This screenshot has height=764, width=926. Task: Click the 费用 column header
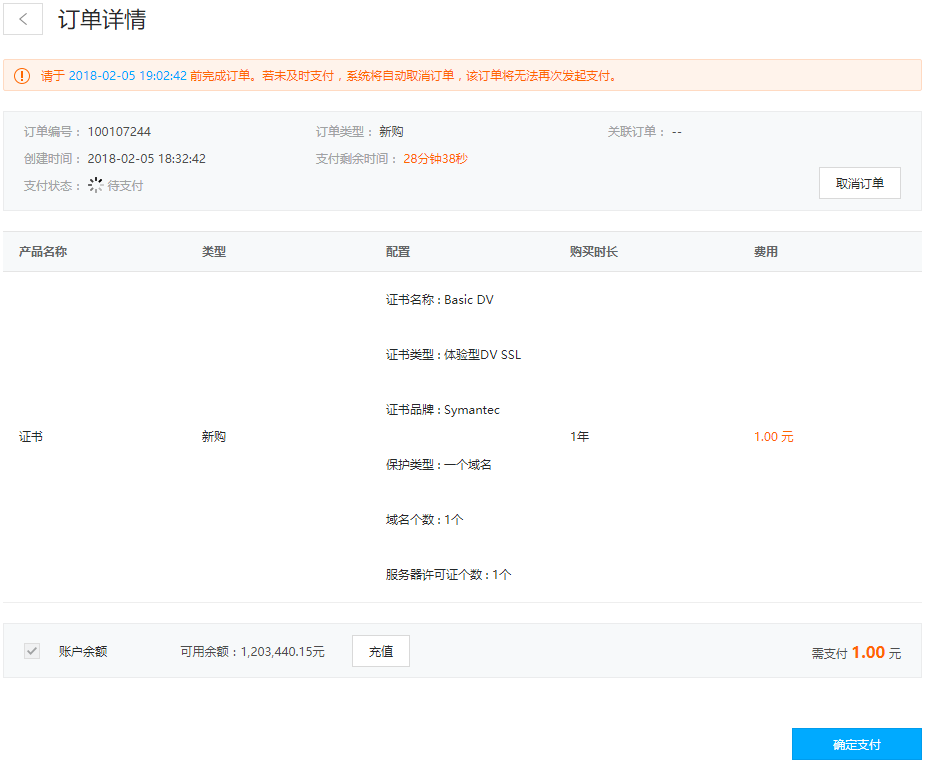coord(766,252)
